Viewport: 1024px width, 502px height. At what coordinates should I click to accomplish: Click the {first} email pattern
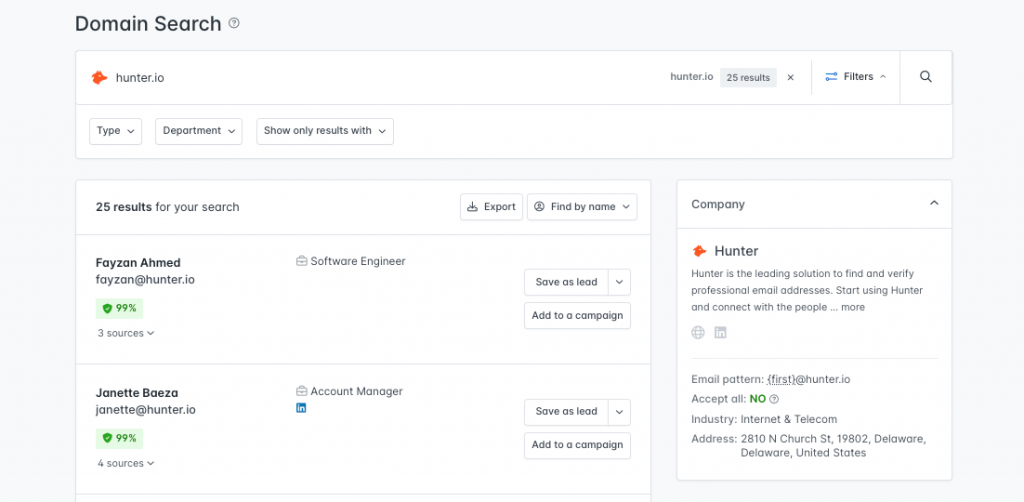coord(782,379)
